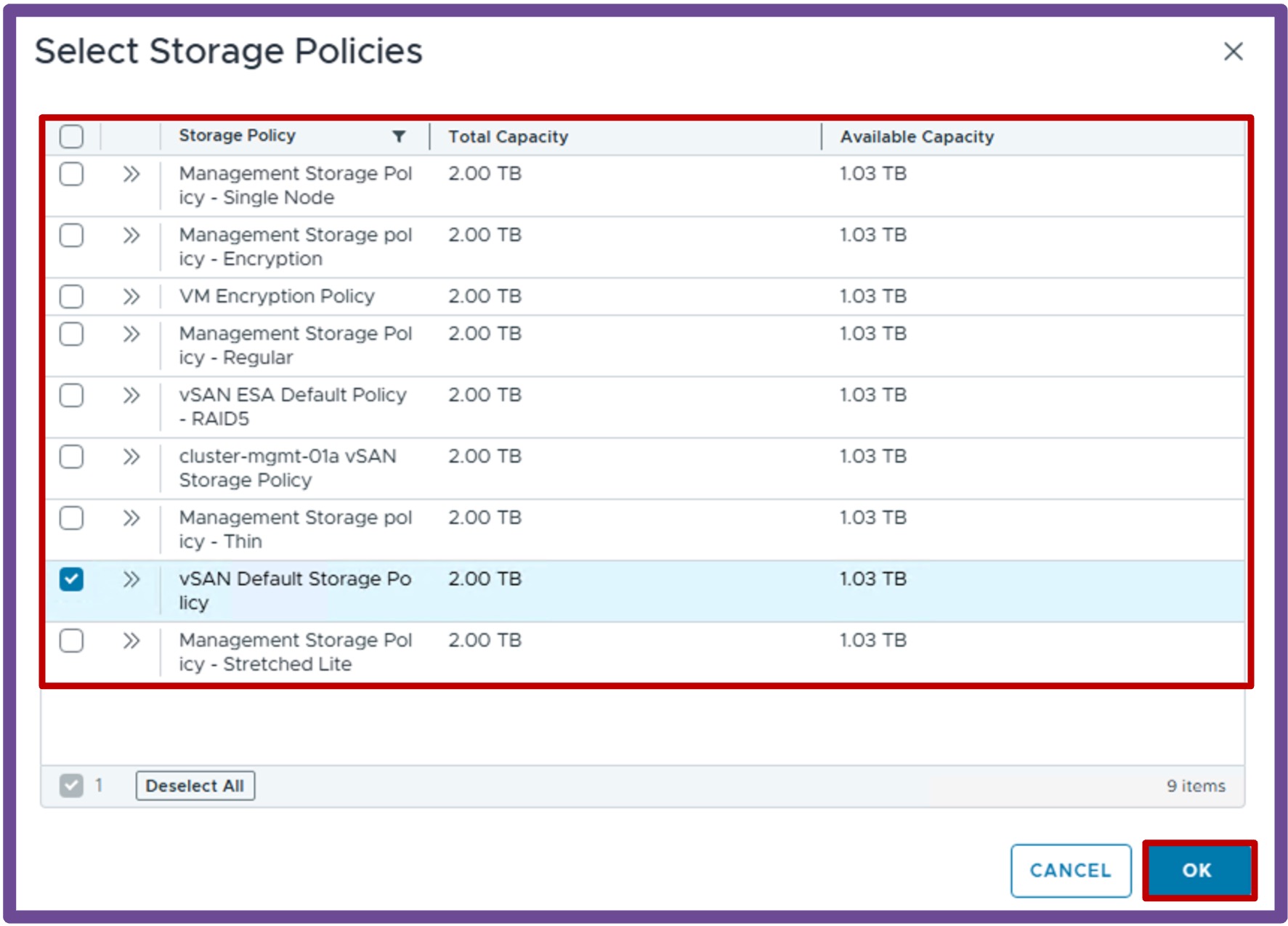
Task: Confirm selection with OK button
Action: (1198, 870)
